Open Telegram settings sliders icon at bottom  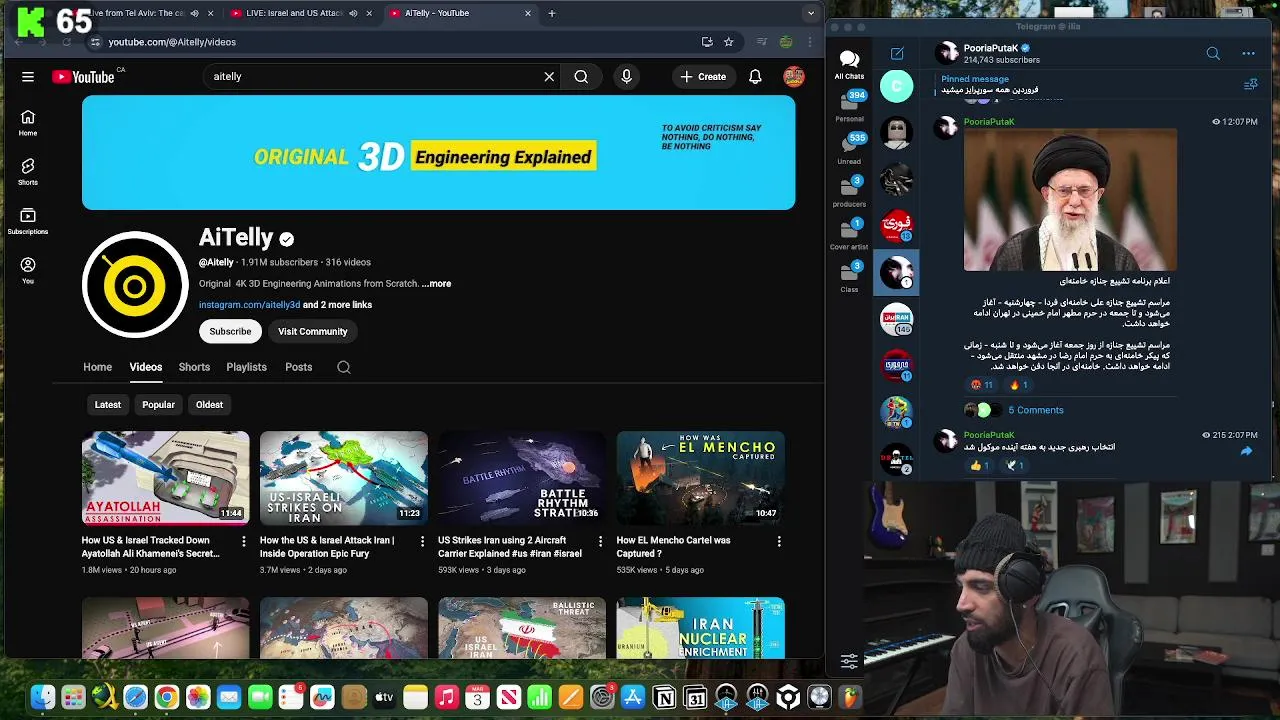849,661
